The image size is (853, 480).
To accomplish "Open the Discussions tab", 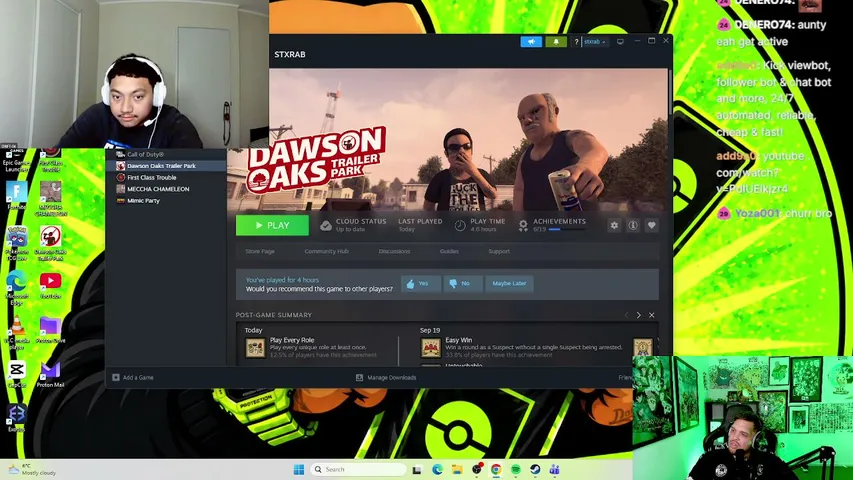I will point(394,251).
